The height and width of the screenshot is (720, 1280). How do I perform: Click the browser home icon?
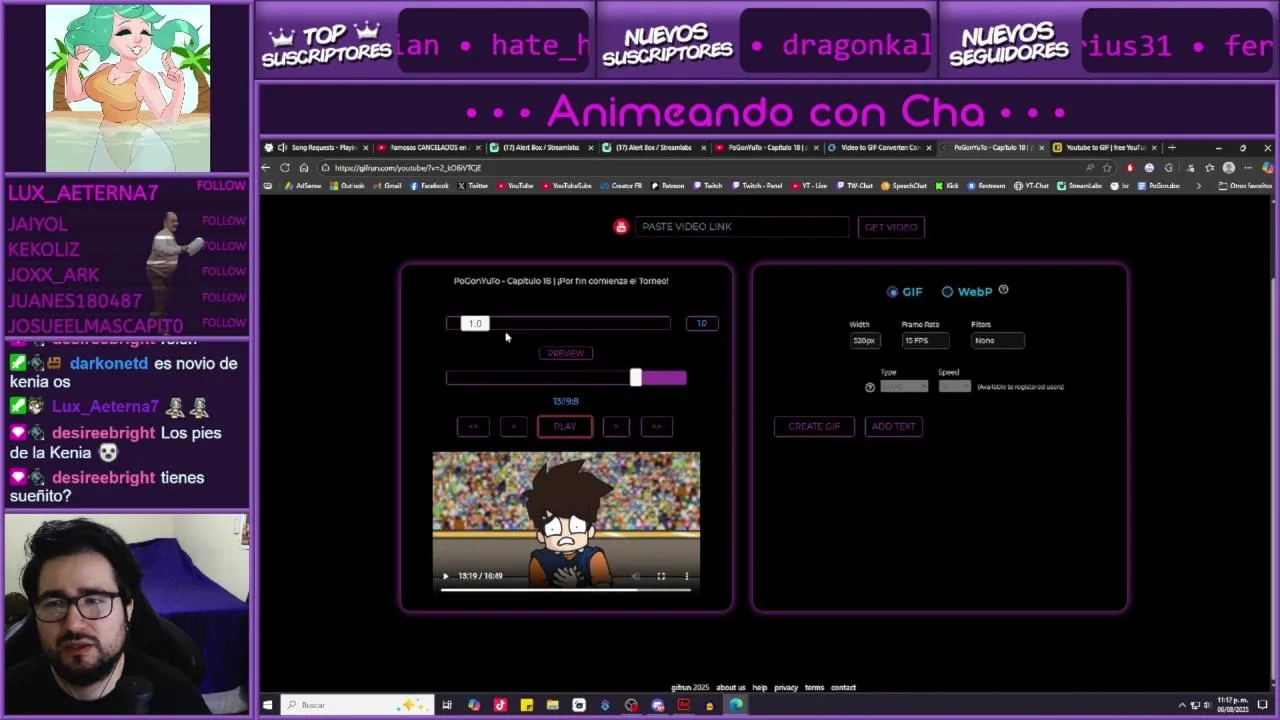pyautogui.click(x=304, y=168)
